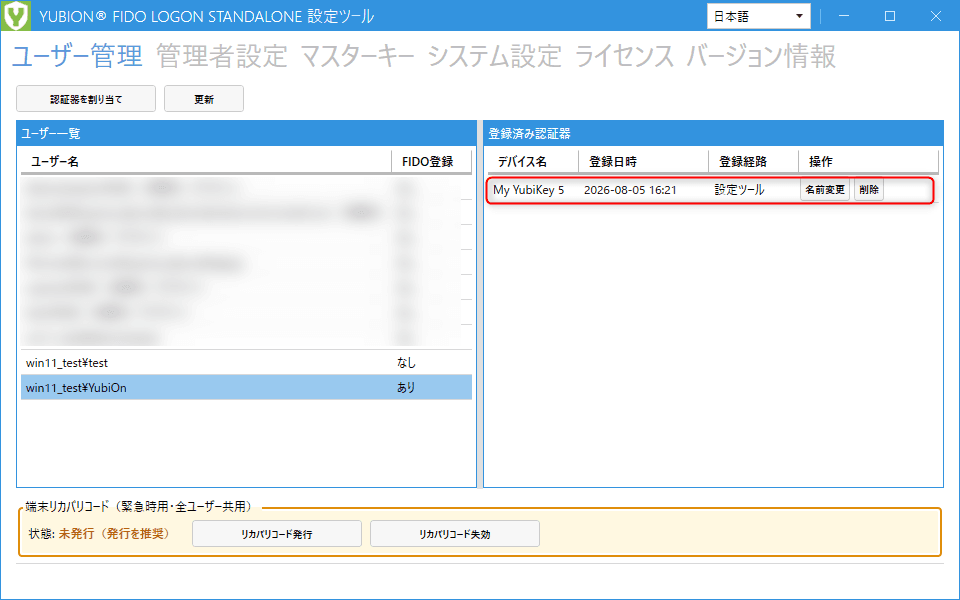960x600 pixels.
Task: Click the YubiOn shield logo icon
Action: click(16, 15)
